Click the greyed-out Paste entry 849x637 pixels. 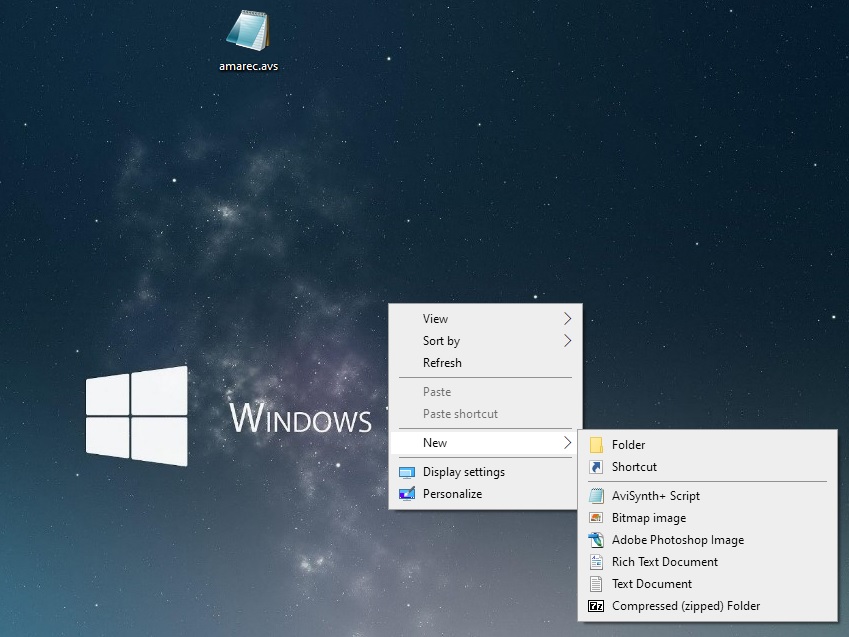[485, 392]
